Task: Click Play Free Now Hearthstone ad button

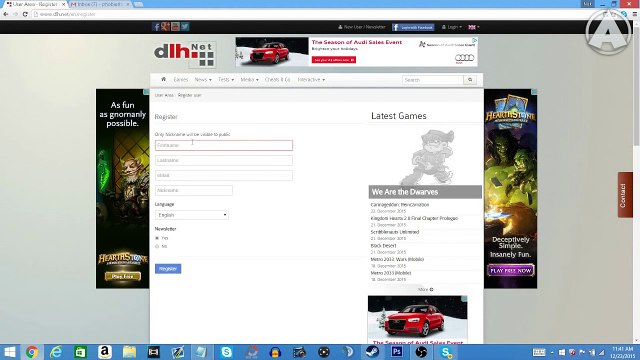Action: 511,270
